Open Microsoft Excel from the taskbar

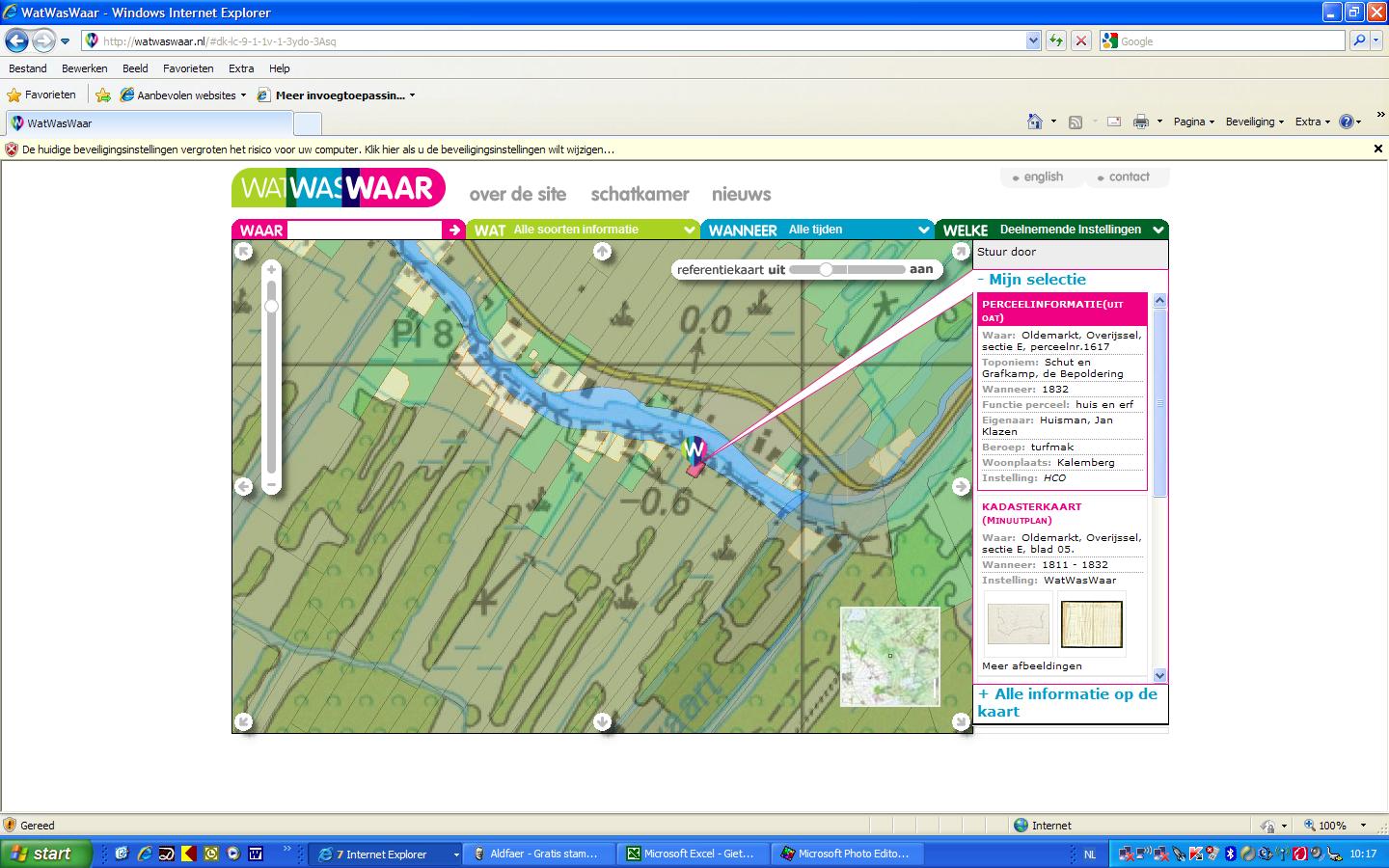coord(694,854)
